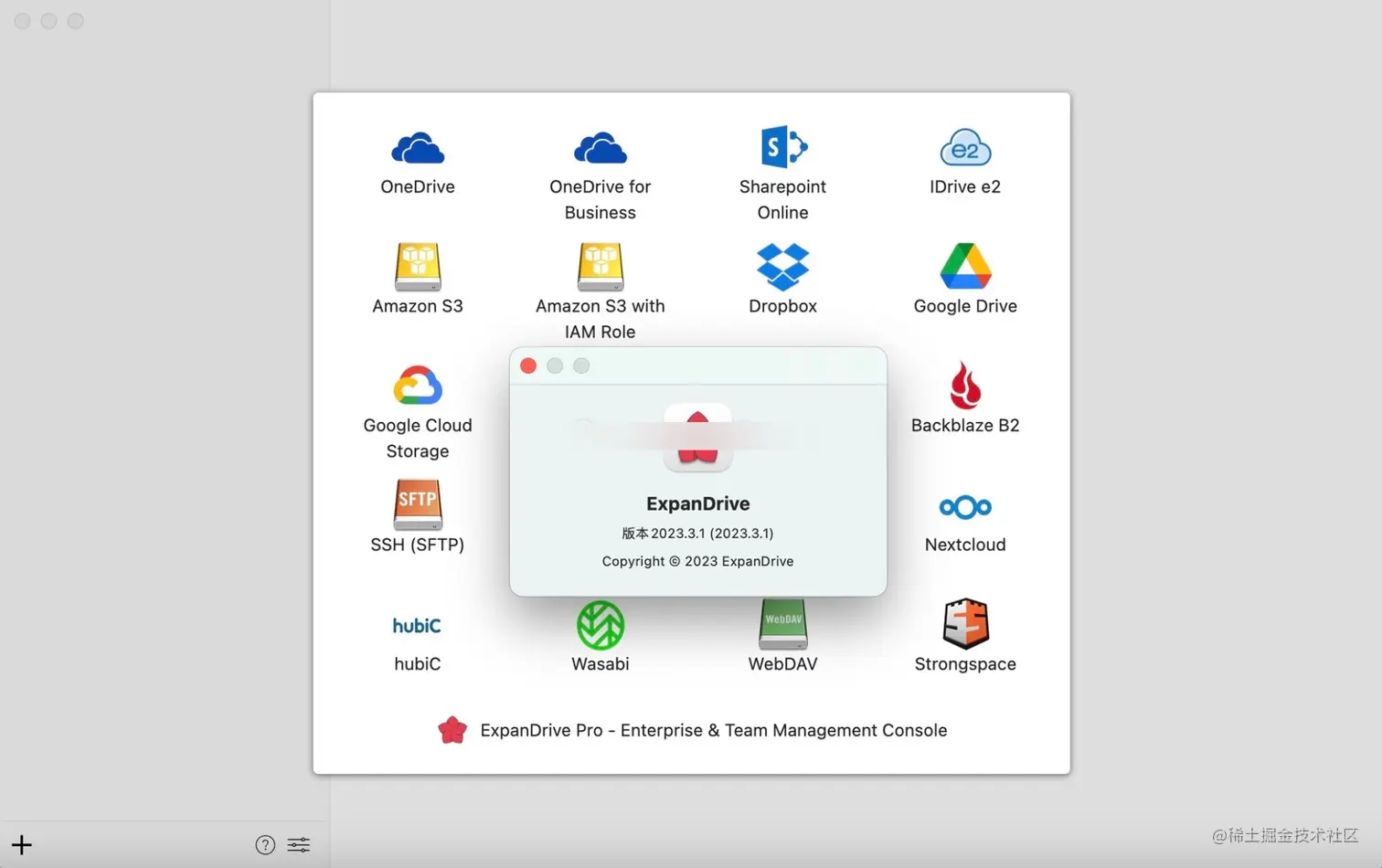Click the Wasabi label

click(x=601, y=664)
